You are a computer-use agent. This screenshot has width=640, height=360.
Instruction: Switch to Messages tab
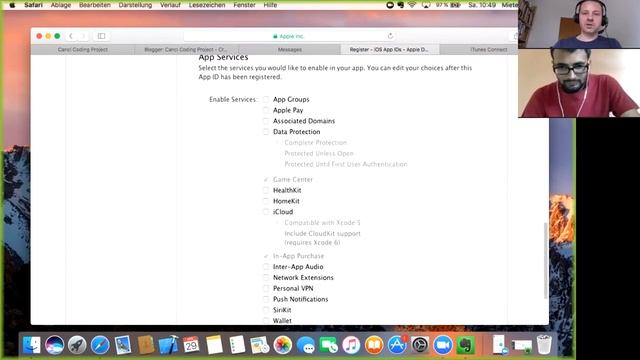point(289,49)
